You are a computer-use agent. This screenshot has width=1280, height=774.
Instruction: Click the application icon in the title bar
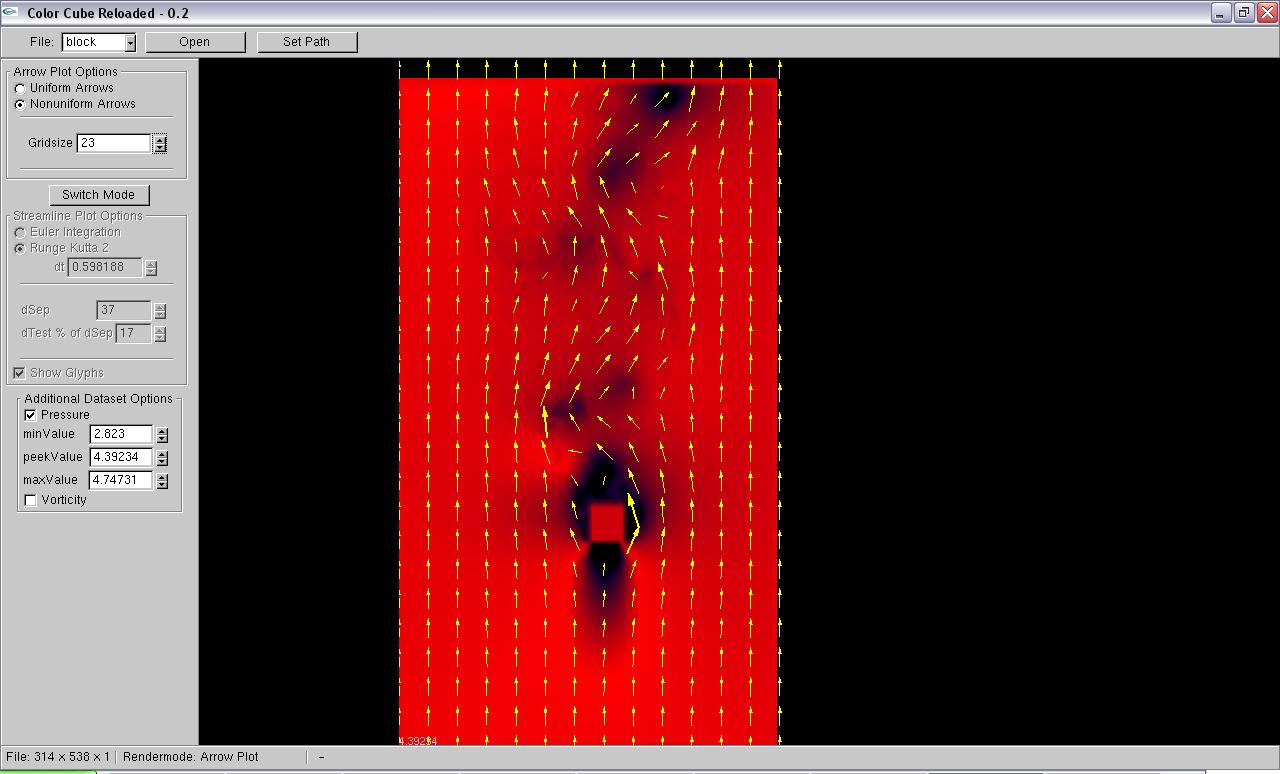pyautogui.click(x=10, y=13)
